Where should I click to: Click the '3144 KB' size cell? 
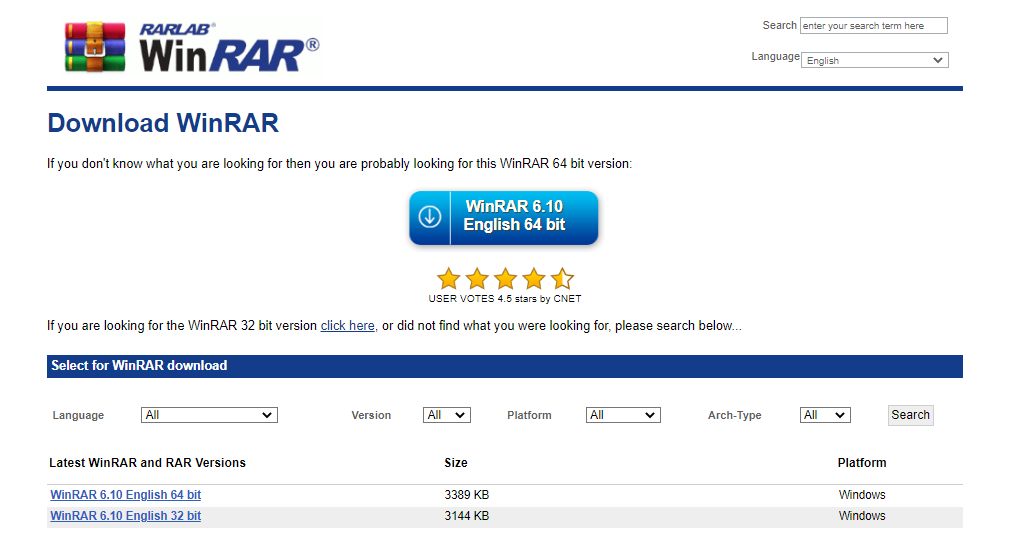(x=467, y=516)
